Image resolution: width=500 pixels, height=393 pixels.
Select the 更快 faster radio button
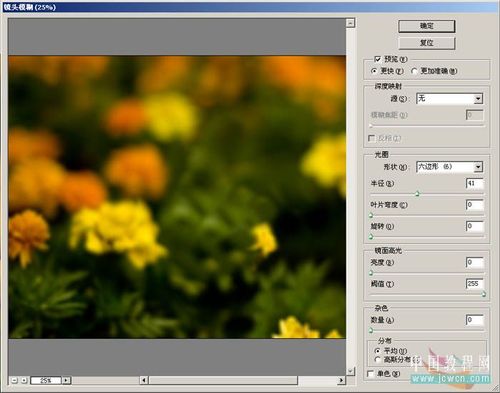pos(374,71)
